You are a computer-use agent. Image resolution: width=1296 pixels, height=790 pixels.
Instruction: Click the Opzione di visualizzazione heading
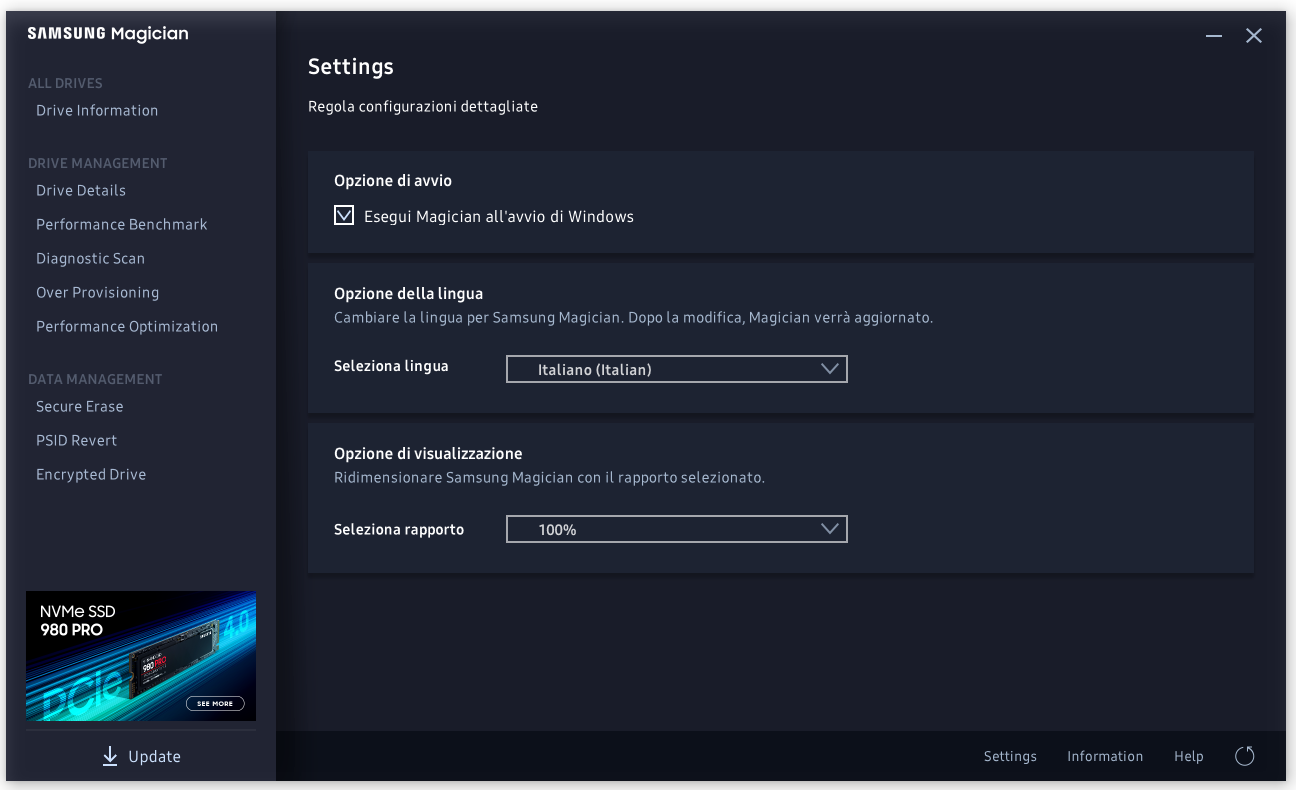tap(428, 453)
